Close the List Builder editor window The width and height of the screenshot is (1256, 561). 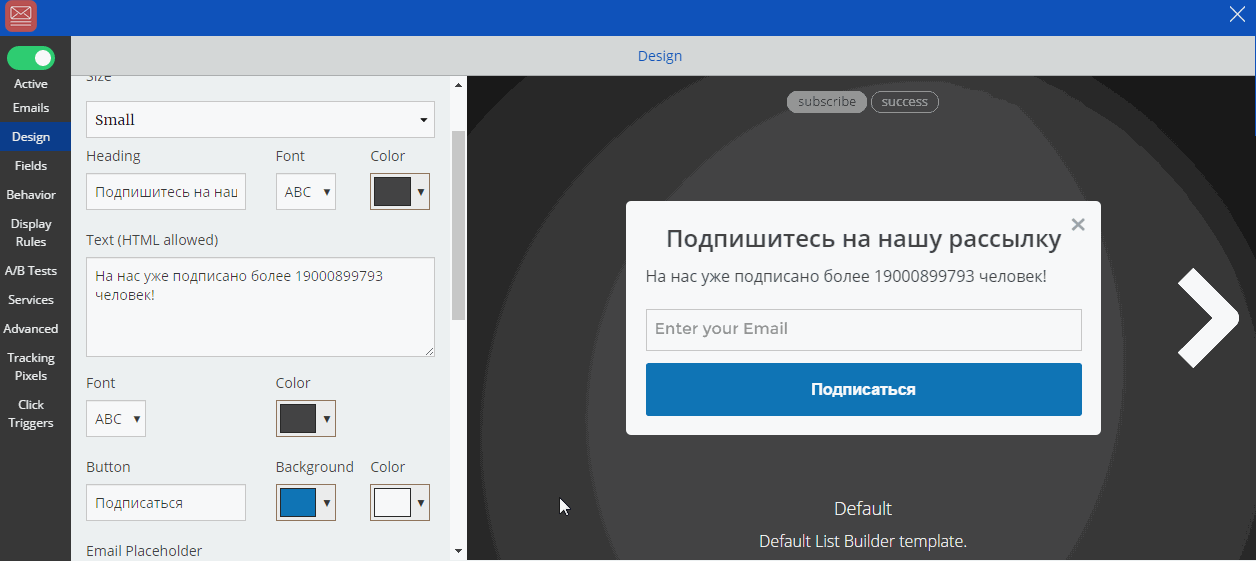1236,14
